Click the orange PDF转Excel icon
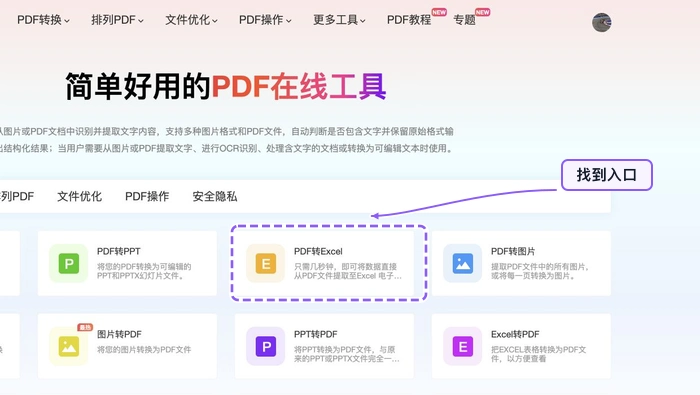This screenshot has height=395, width=700. (266, 263)
